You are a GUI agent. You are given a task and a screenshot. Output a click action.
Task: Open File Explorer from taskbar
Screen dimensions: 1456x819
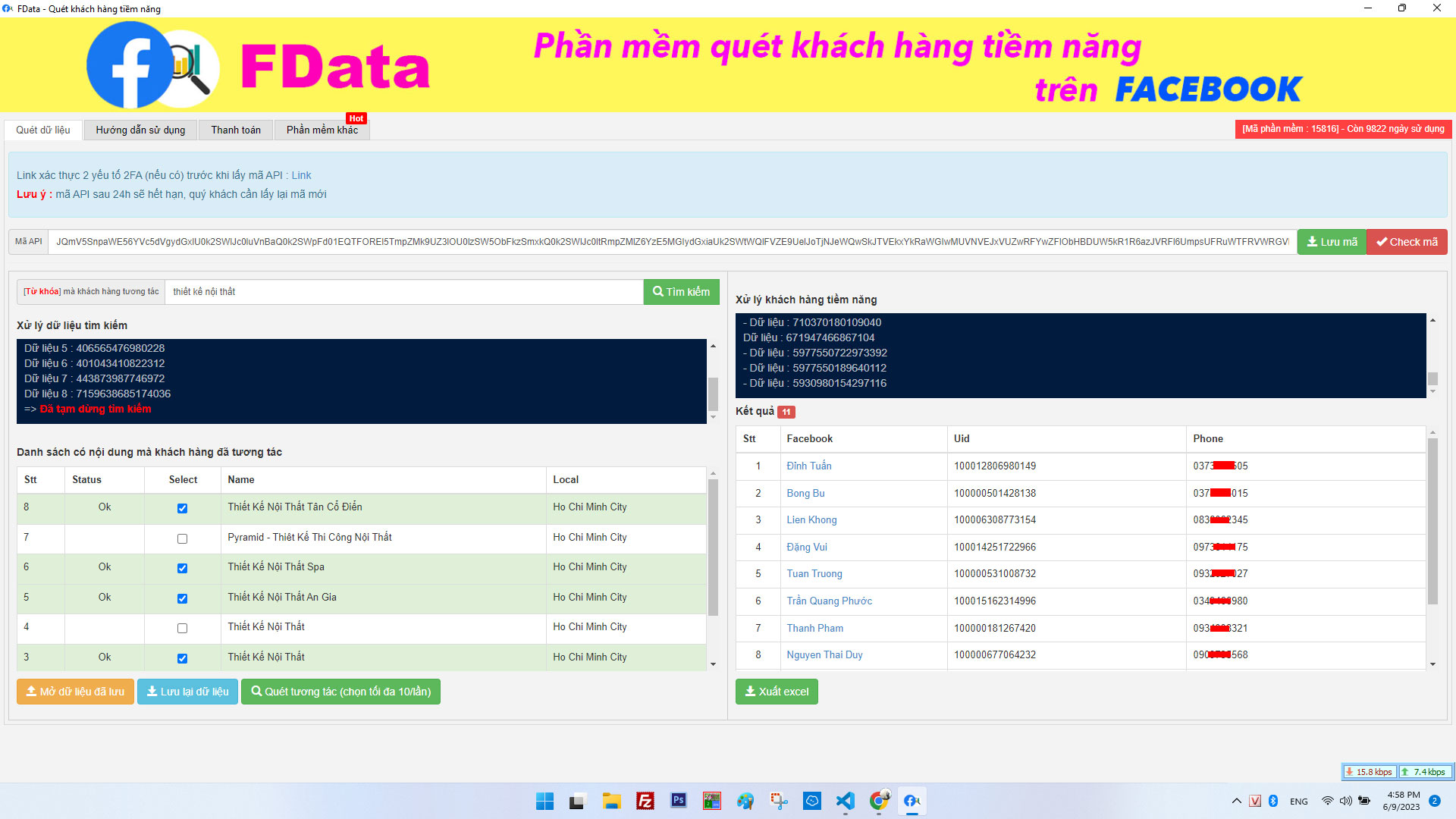pos(611,801)
